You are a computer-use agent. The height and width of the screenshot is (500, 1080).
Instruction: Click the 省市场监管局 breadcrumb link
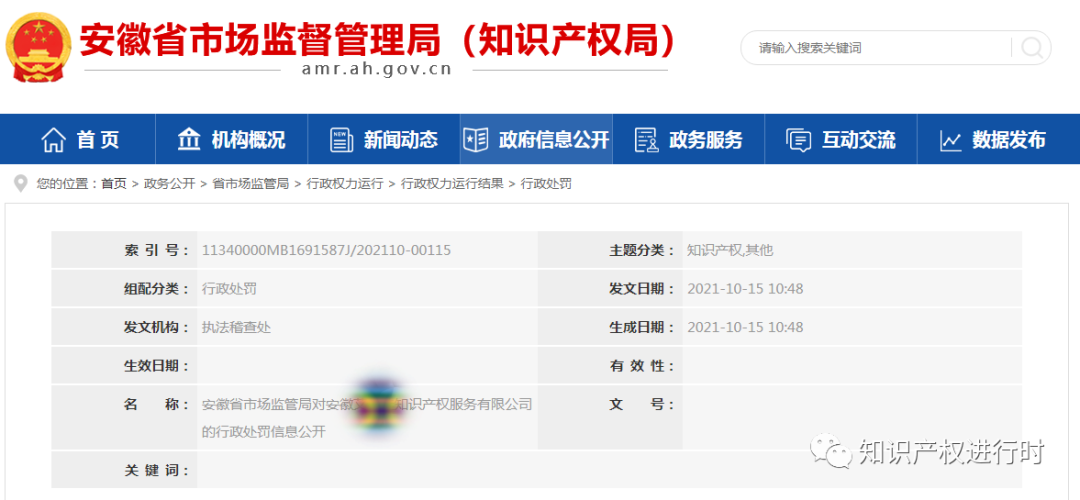(251, 184)
